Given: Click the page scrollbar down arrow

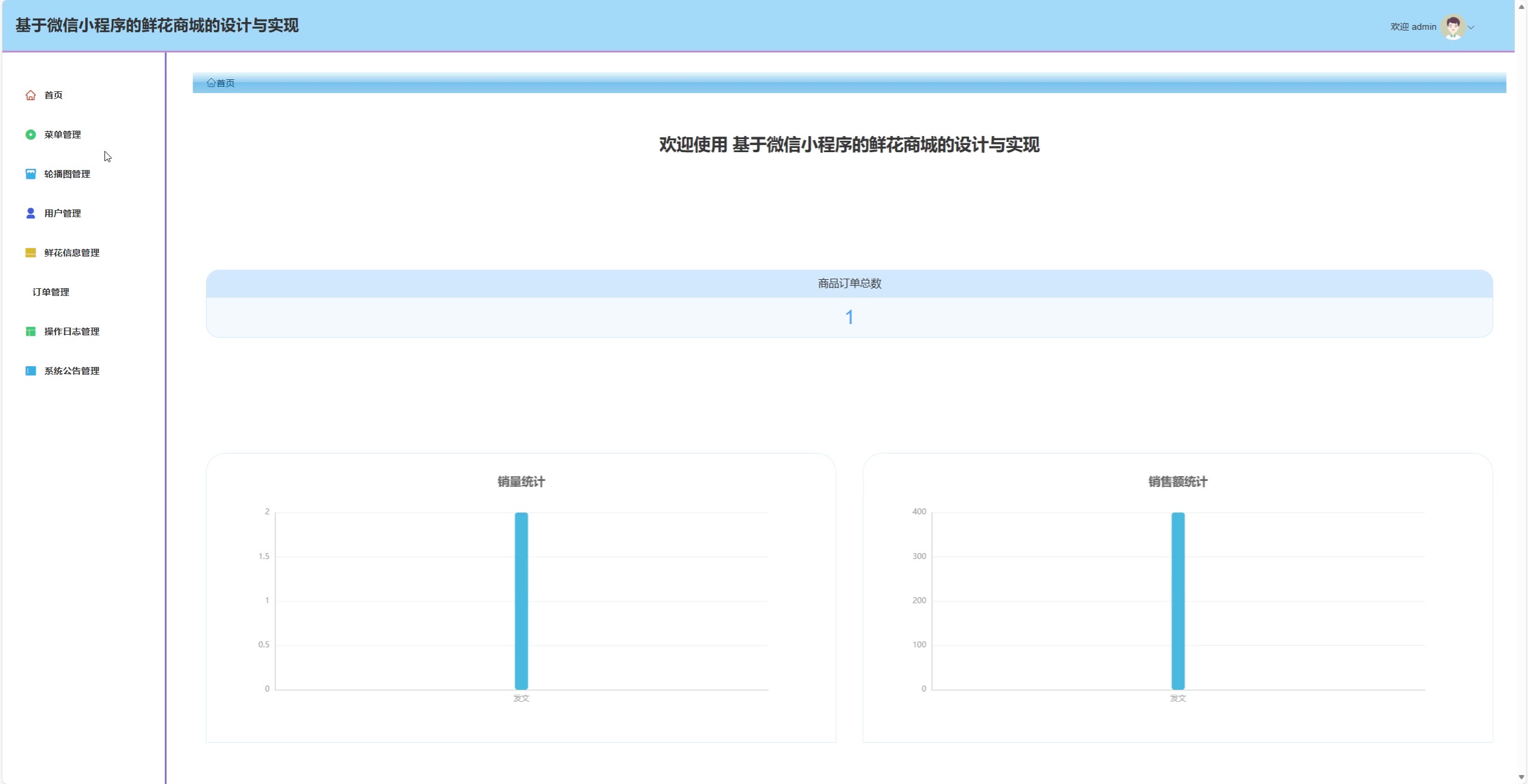Looking at the screenshot, I should tap(1521, 777).
